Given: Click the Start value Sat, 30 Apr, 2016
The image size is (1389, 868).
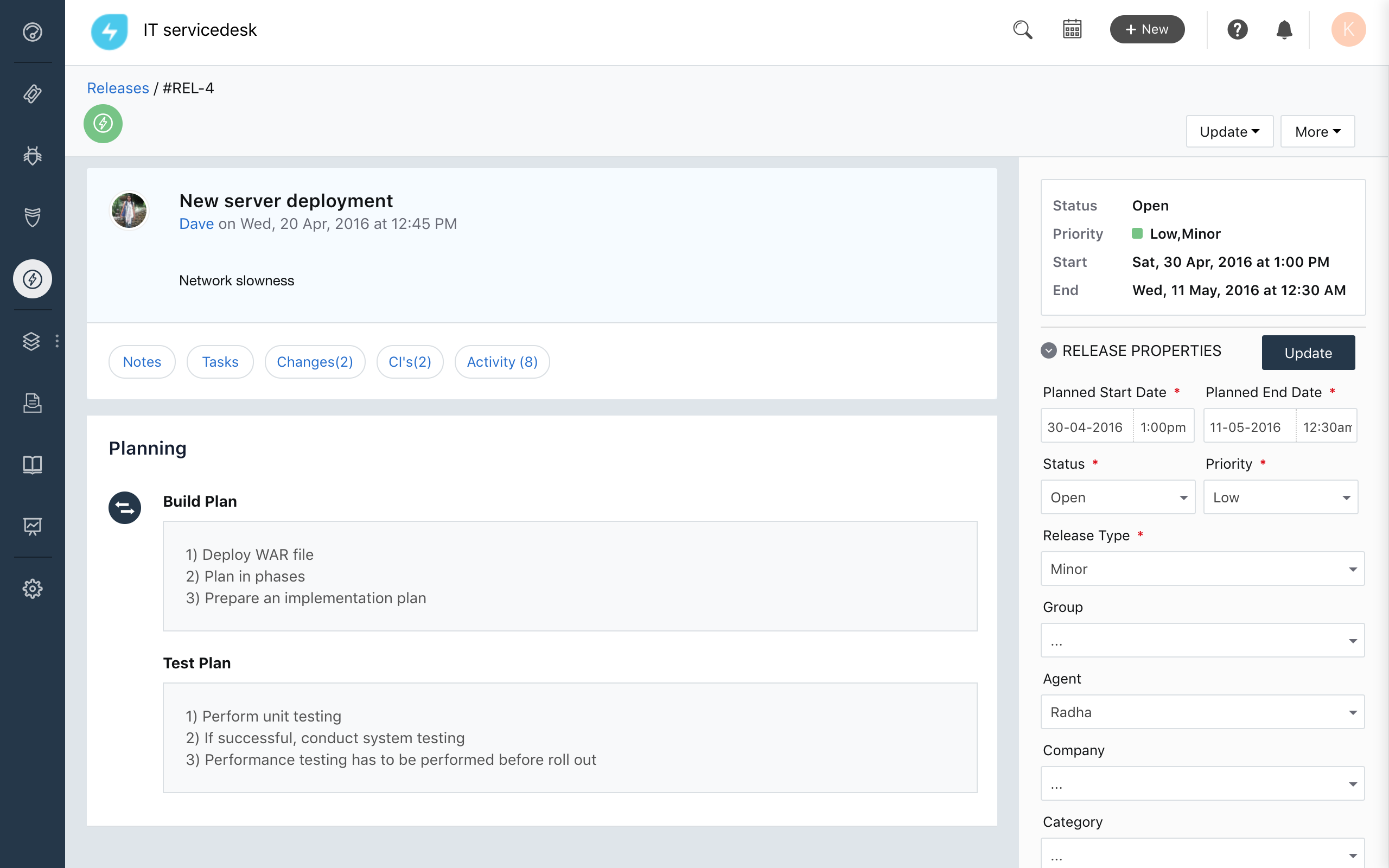Looking at the screenshot, I should tap(1230, 262).
